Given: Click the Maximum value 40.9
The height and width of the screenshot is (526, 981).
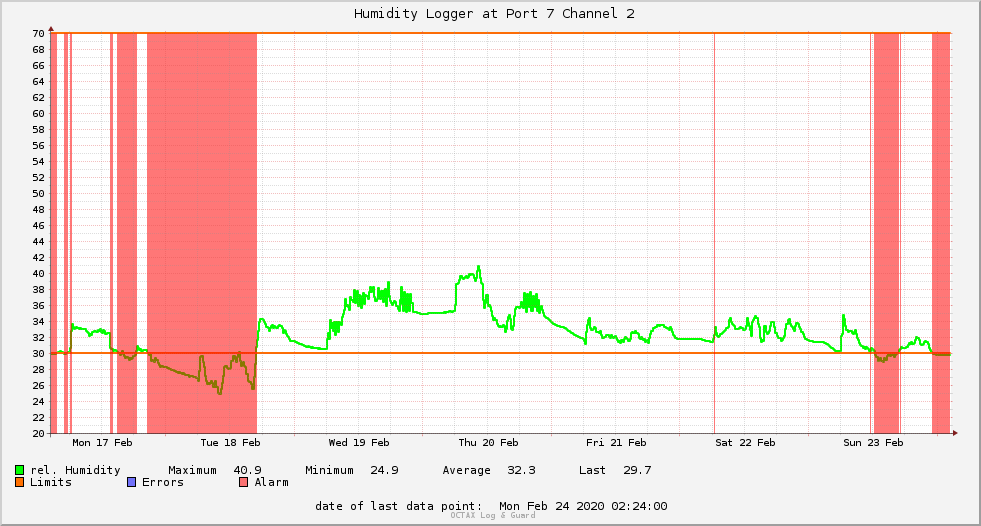Looking at the screenshot, I should coord(247,470).
